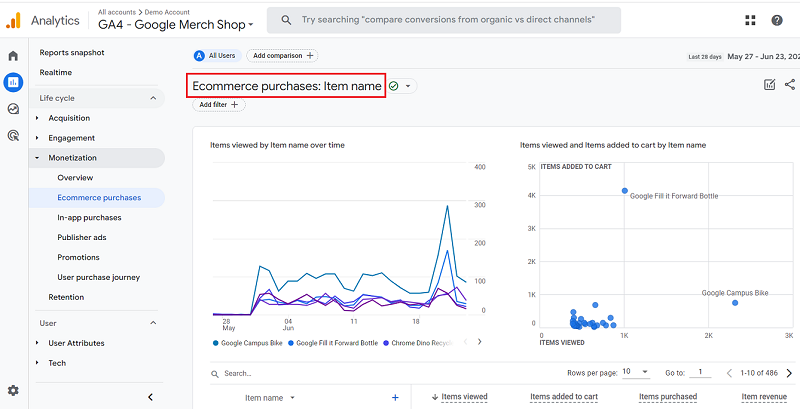Collapse the Monetization group
This screenshot has width=800, height=409.
[x=37, y=158]
